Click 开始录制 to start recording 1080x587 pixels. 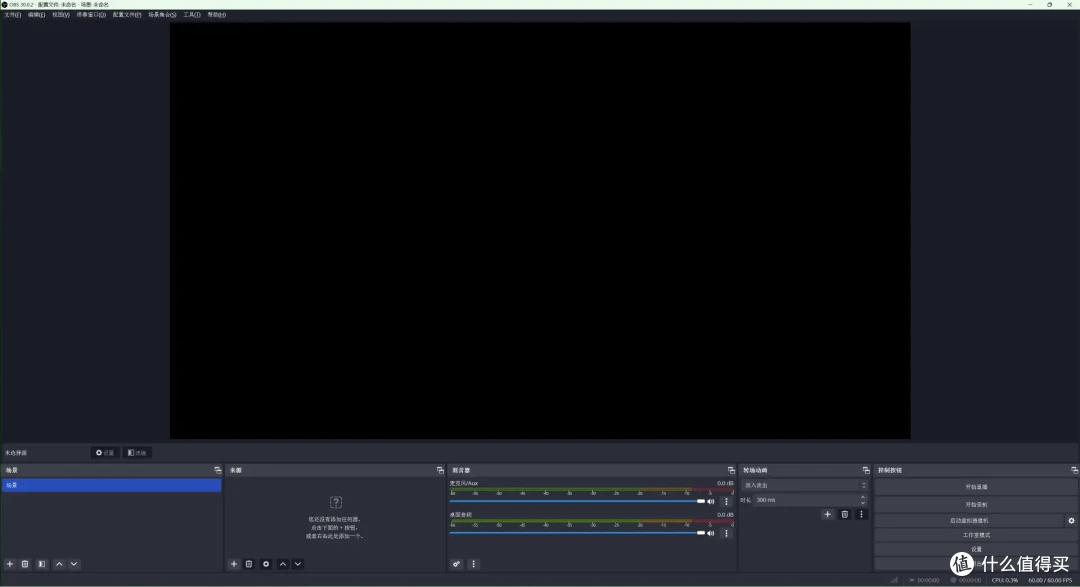tap(976, 504)
